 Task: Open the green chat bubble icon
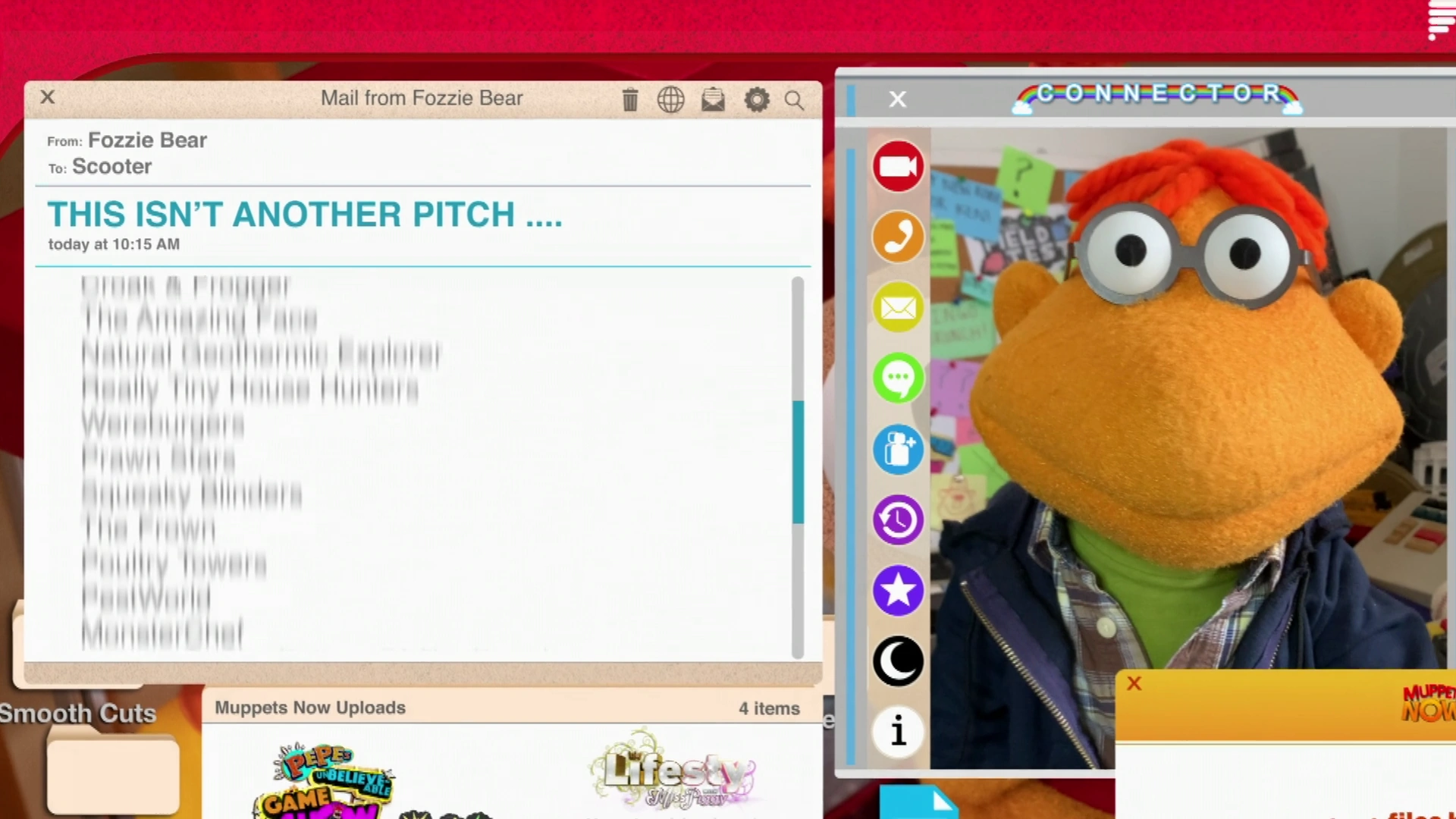click(898, 378)
